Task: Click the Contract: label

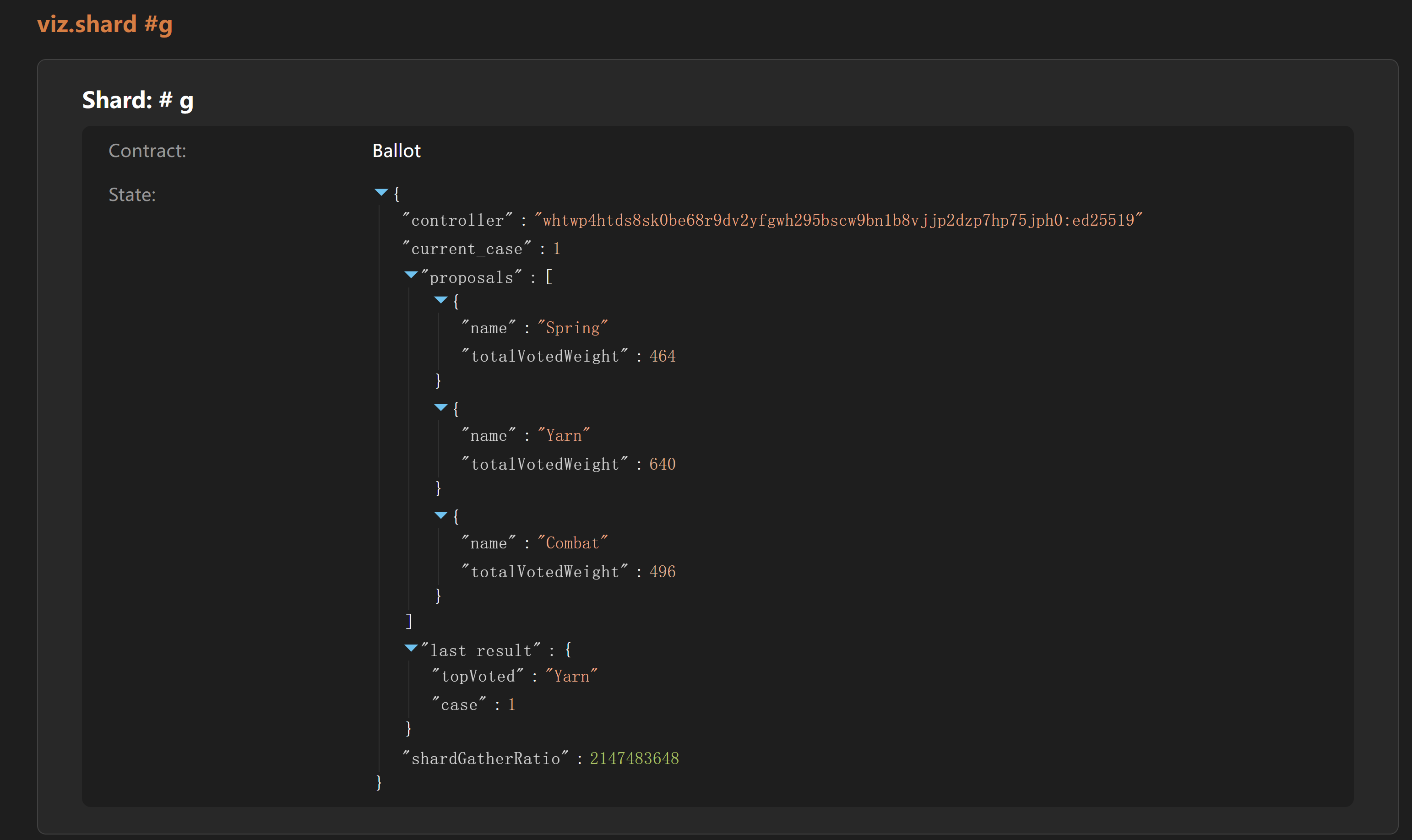Action: (x=147, y=151)
